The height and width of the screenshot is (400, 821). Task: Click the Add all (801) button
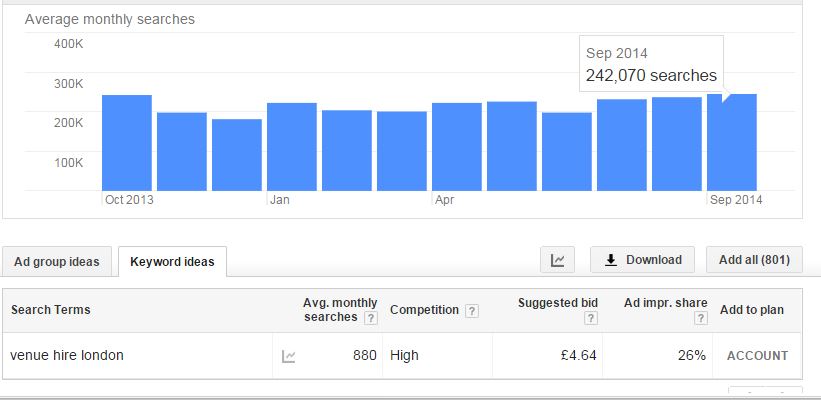[x=754, y=260]
